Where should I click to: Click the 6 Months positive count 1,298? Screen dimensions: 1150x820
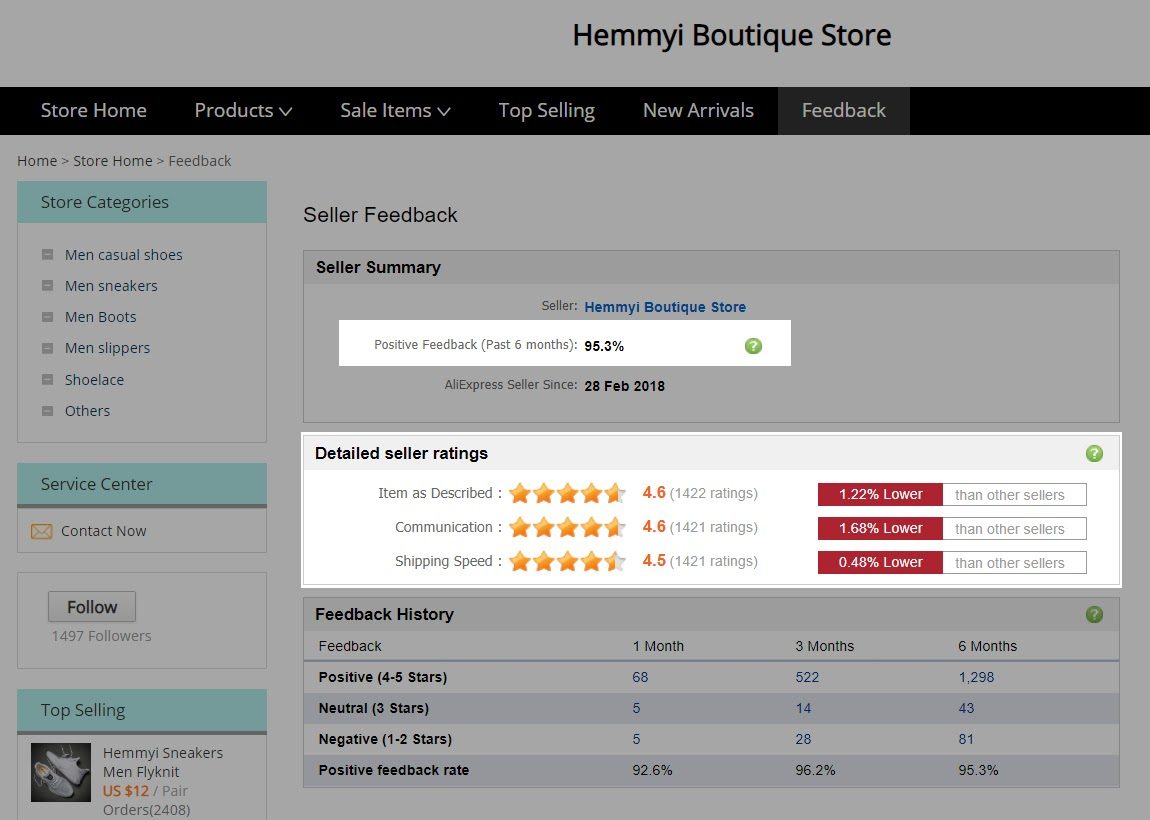click(976, 677)
